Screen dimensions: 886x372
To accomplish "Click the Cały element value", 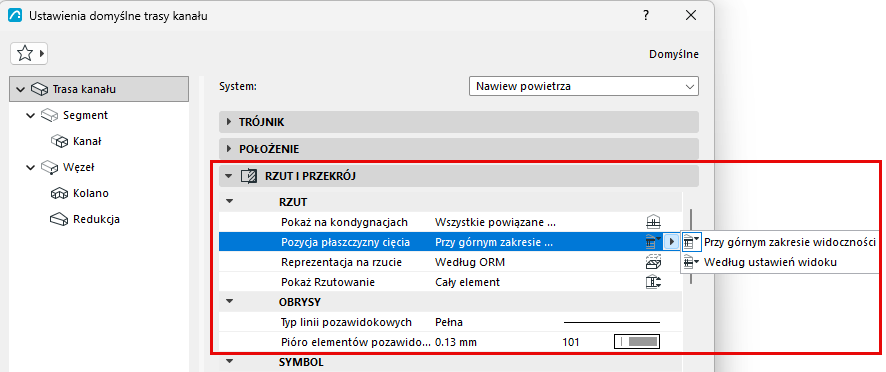I will [467, 282].
